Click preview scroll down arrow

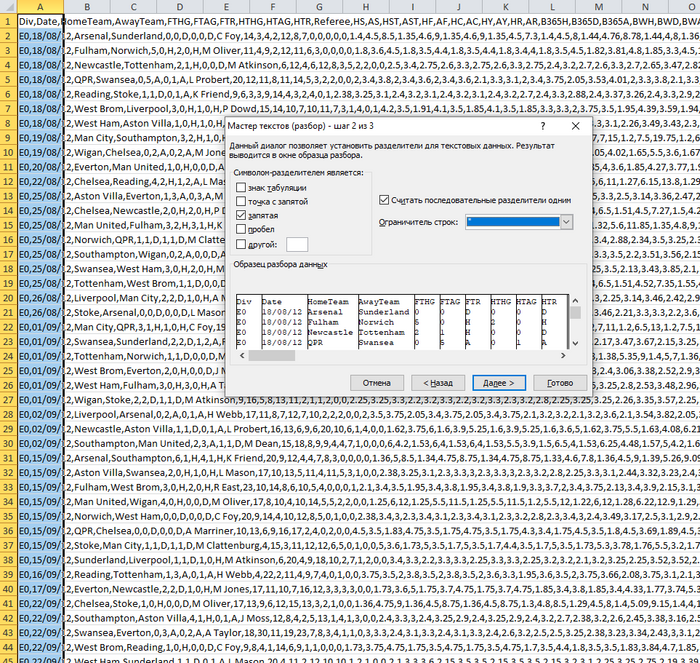click(575, 343)
